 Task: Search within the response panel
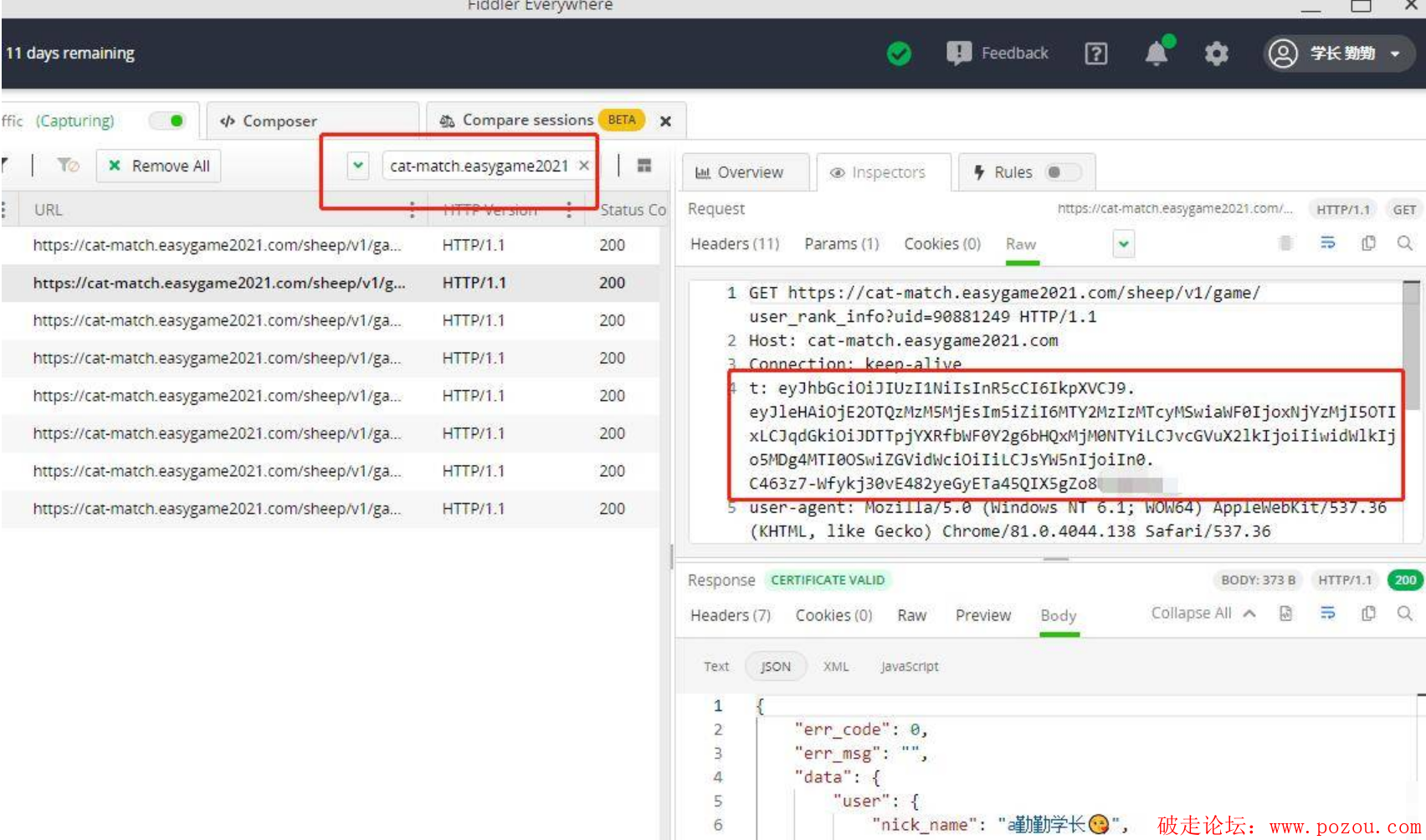[x=1405, y=613]
